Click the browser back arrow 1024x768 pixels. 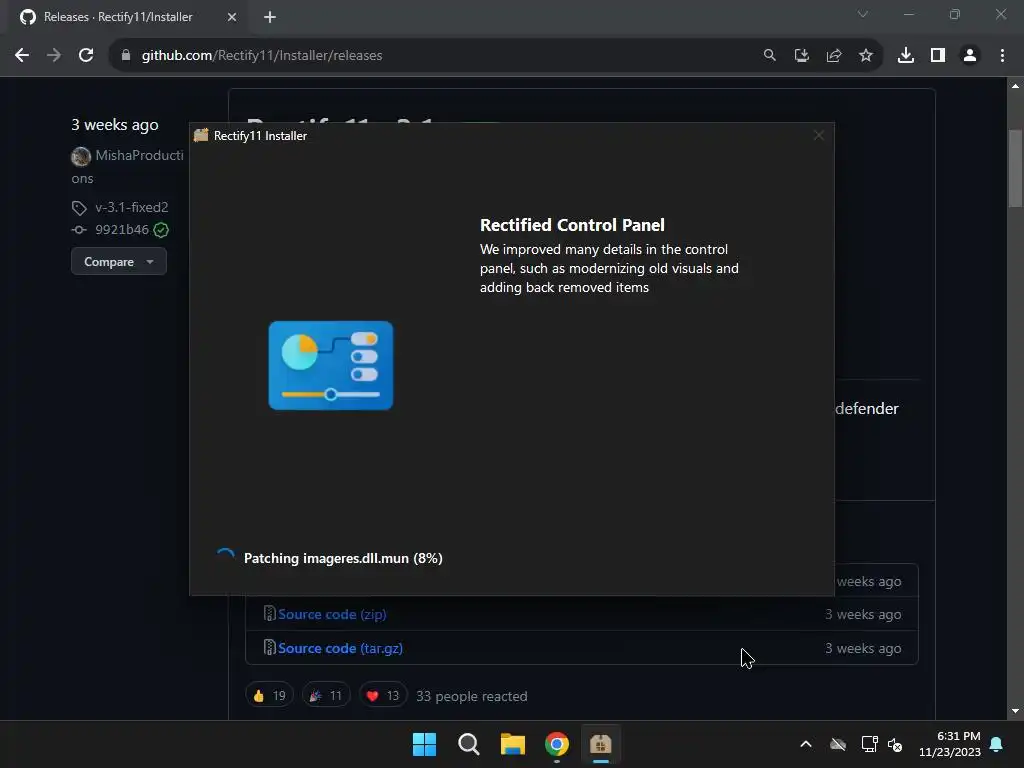[x=22, y=56]
